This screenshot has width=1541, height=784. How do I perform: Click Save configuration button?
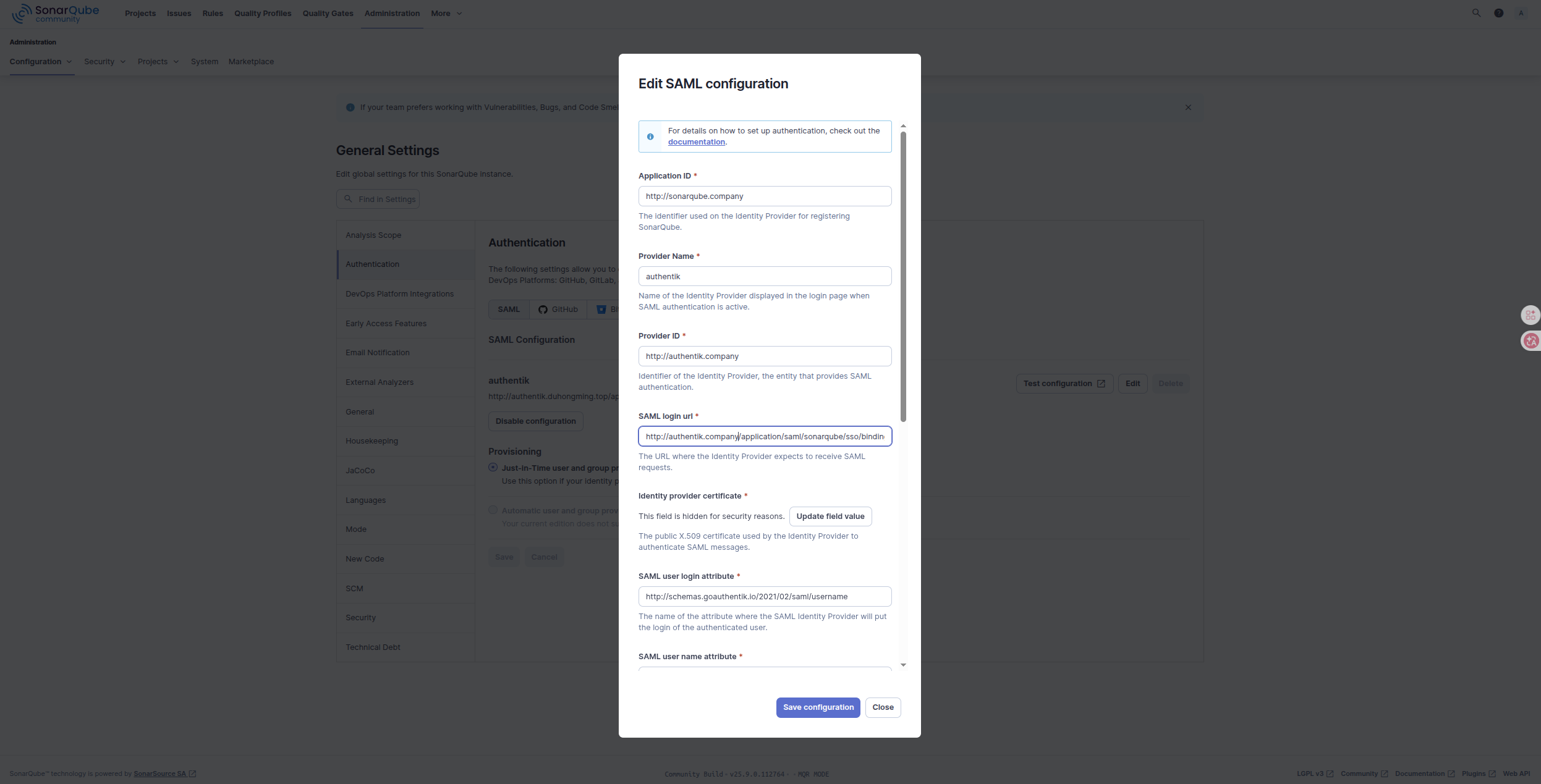pyautogui.click(x=818, y=707)
